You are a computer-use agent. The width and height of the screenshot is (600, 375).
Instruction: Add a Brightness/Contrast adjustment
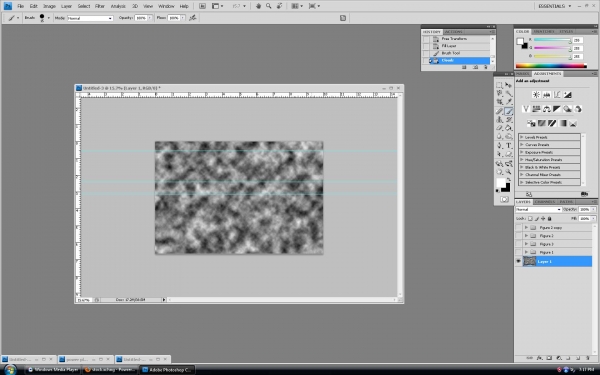click(x=536, y=95)
